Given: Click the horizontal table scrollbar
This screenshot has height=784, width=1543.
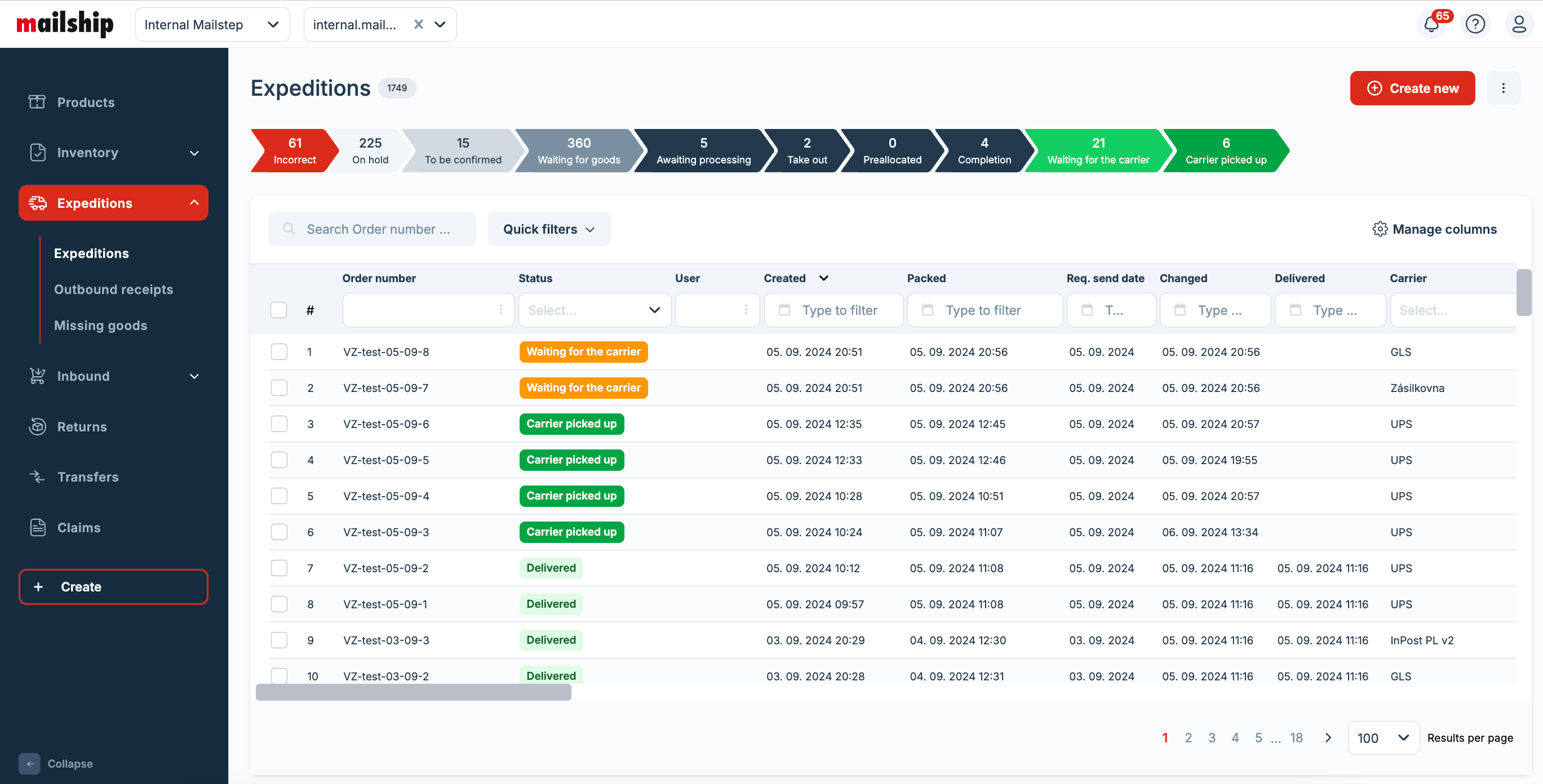Looking at the screenshot, I should click(x=413, y=692).
